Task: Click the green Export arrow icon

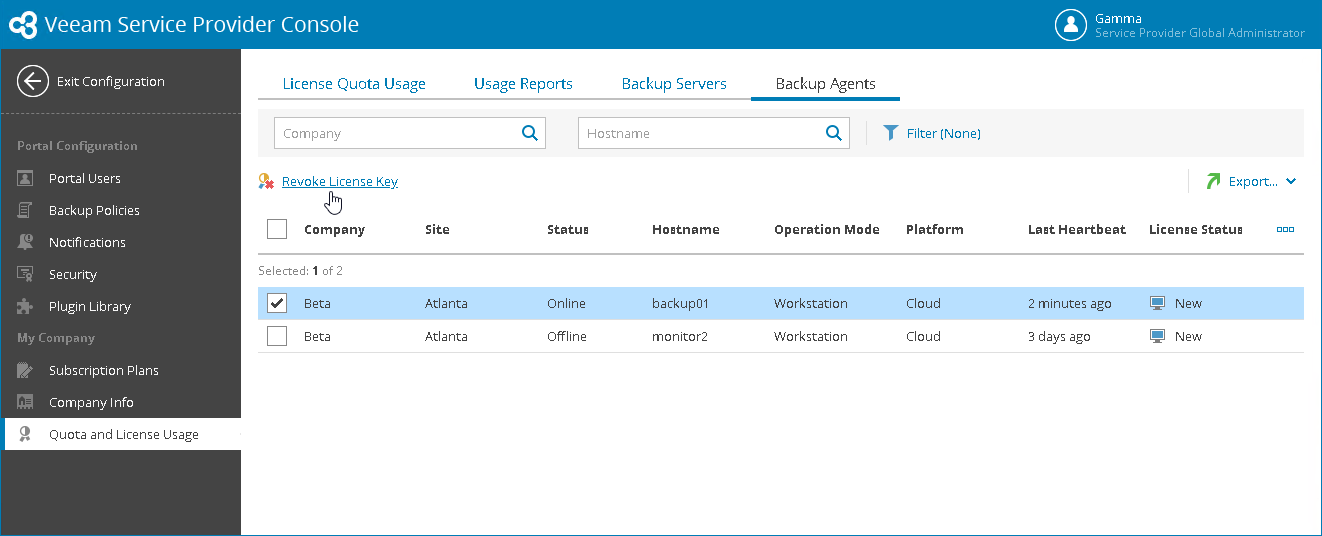Action: click(1213, 181)
